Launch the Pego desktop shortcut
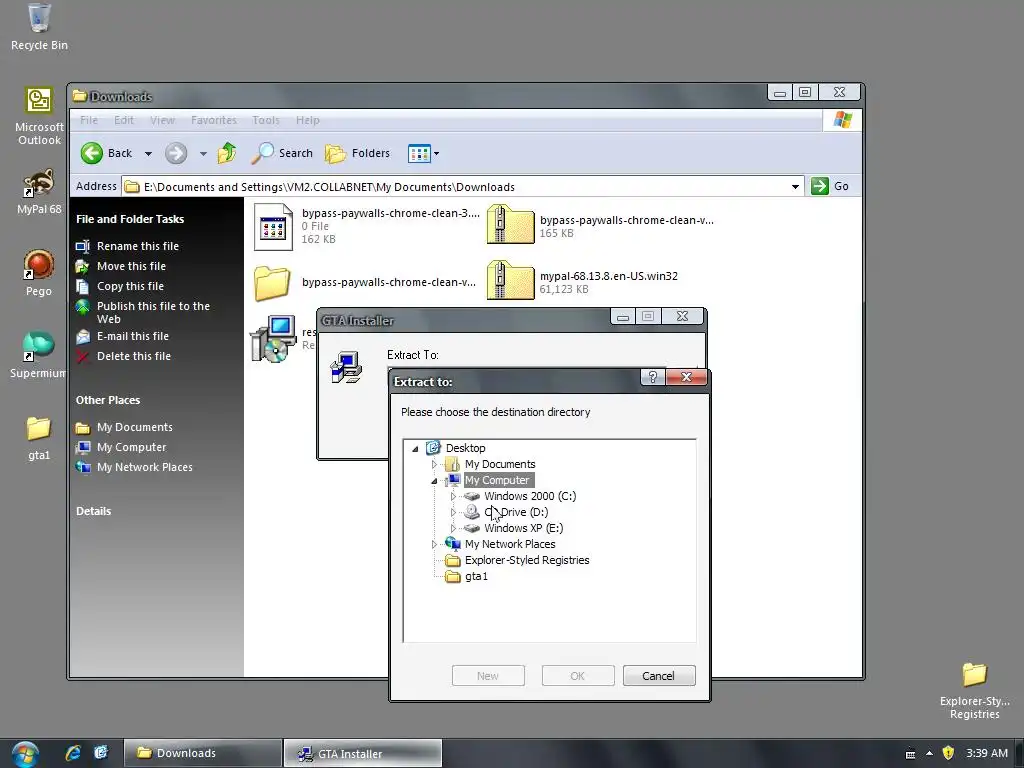This screenshot has height=768, width=1024. [39, 273]
